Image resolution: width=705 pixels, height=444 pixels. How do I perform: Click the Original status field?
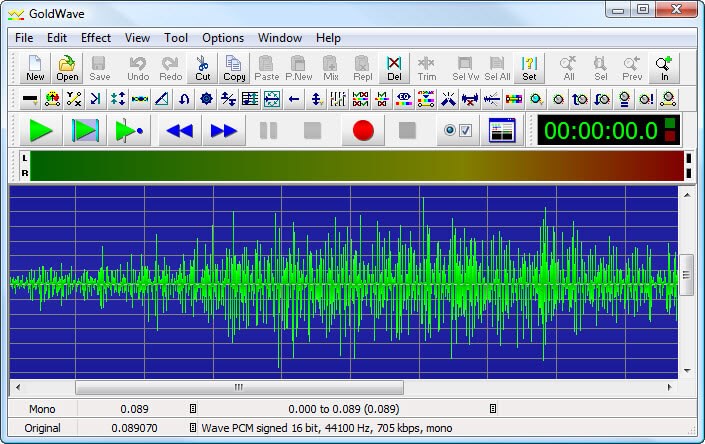42,428
